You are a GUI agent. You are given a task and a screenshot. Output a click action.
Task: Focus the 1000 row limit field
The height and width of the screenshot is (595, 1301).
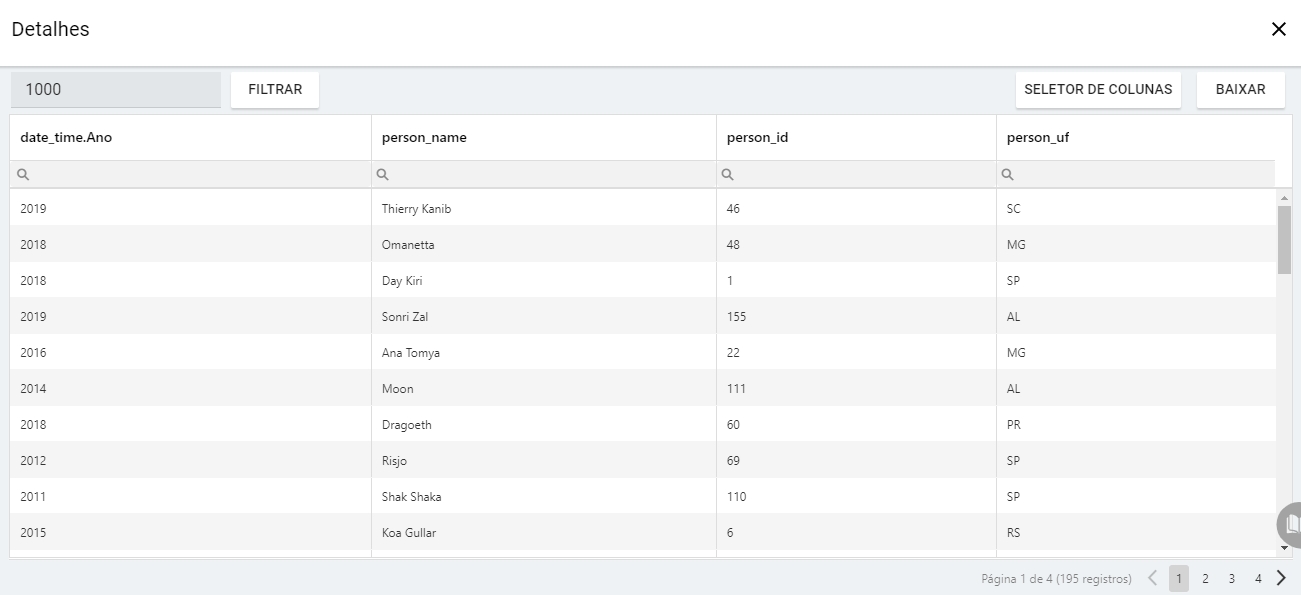tap(116, 90)
